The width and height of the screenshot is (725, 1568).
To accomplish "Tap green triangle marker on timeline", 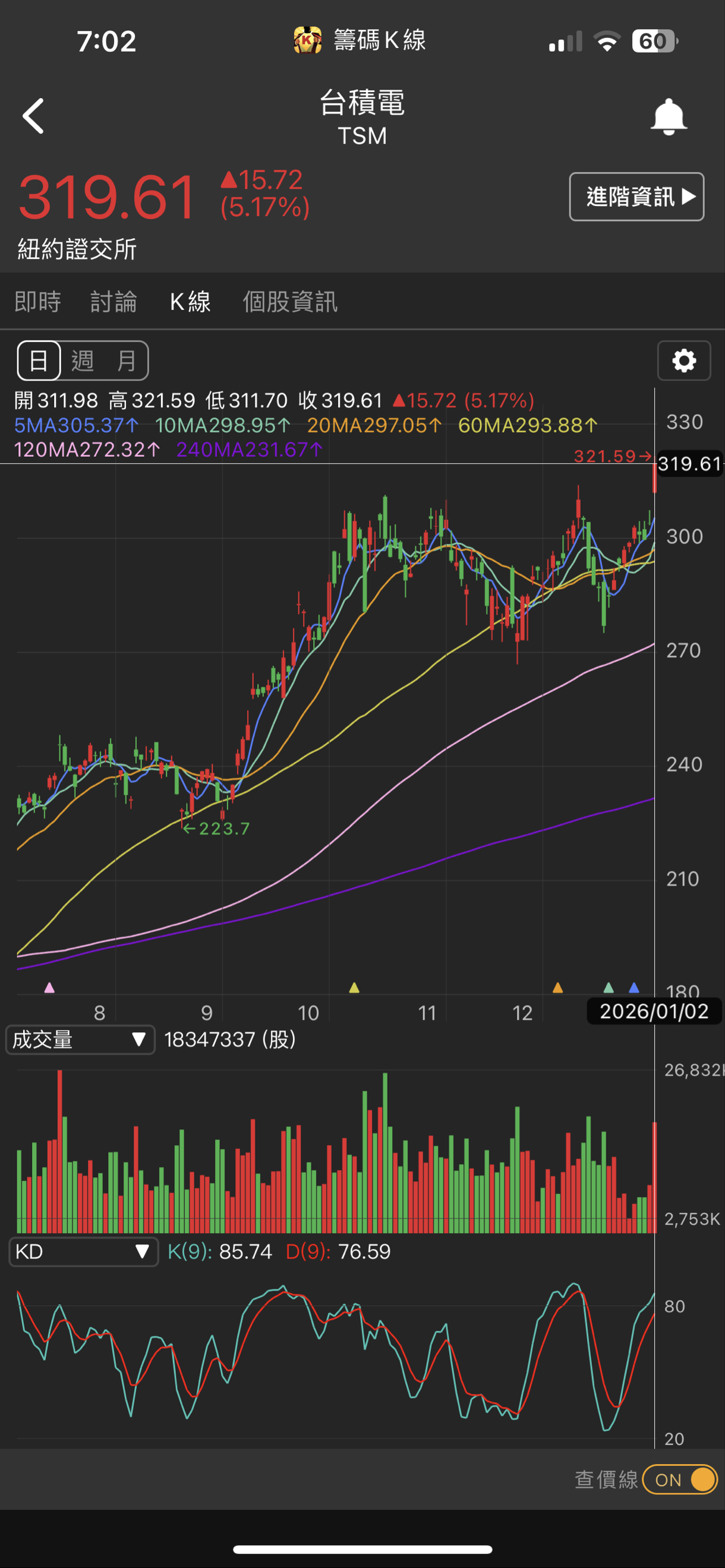I will [x=608, y=987].
